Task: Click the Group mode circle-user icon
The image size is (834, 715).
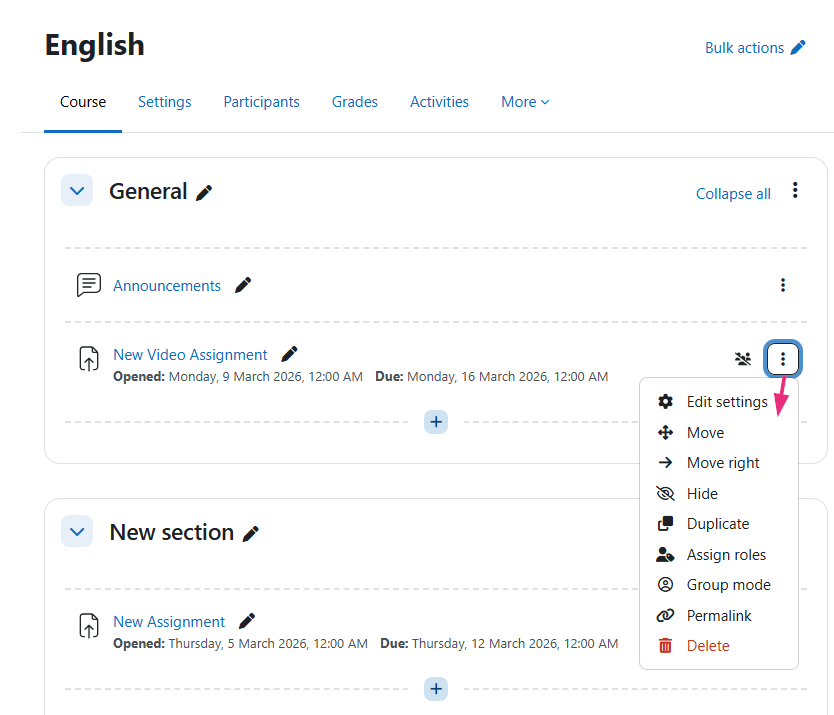Action: (665, 585)
